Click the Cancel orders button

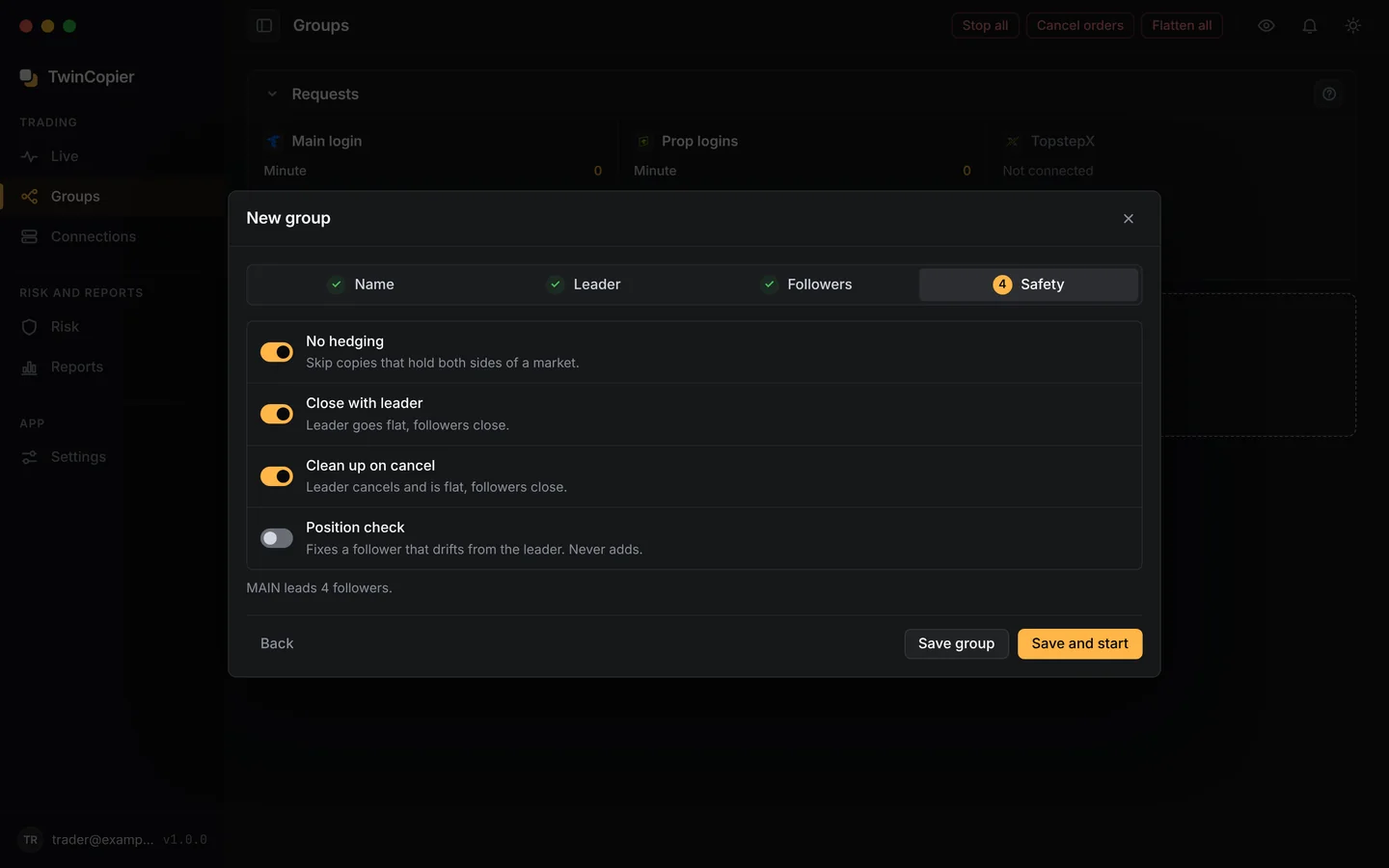1079,25
